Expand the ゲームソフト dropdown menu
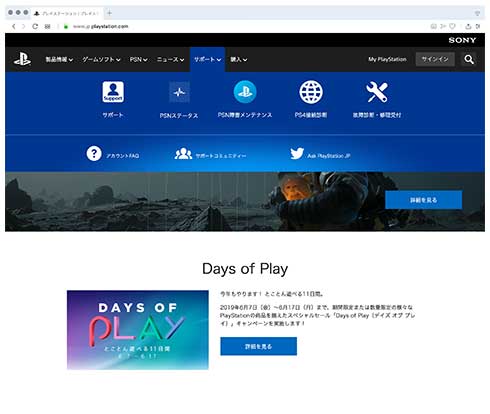 point(101,59)
